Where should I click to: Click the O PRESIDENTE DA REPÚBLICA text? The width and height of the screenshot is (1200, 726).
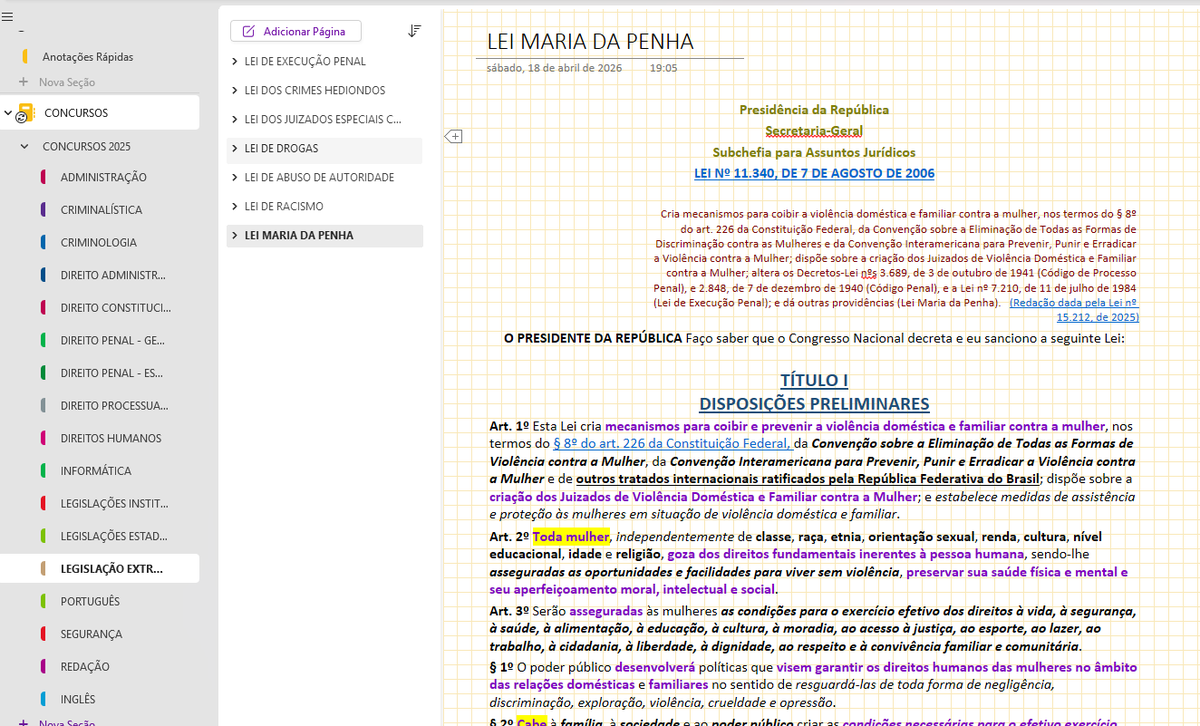pos(593,338)
